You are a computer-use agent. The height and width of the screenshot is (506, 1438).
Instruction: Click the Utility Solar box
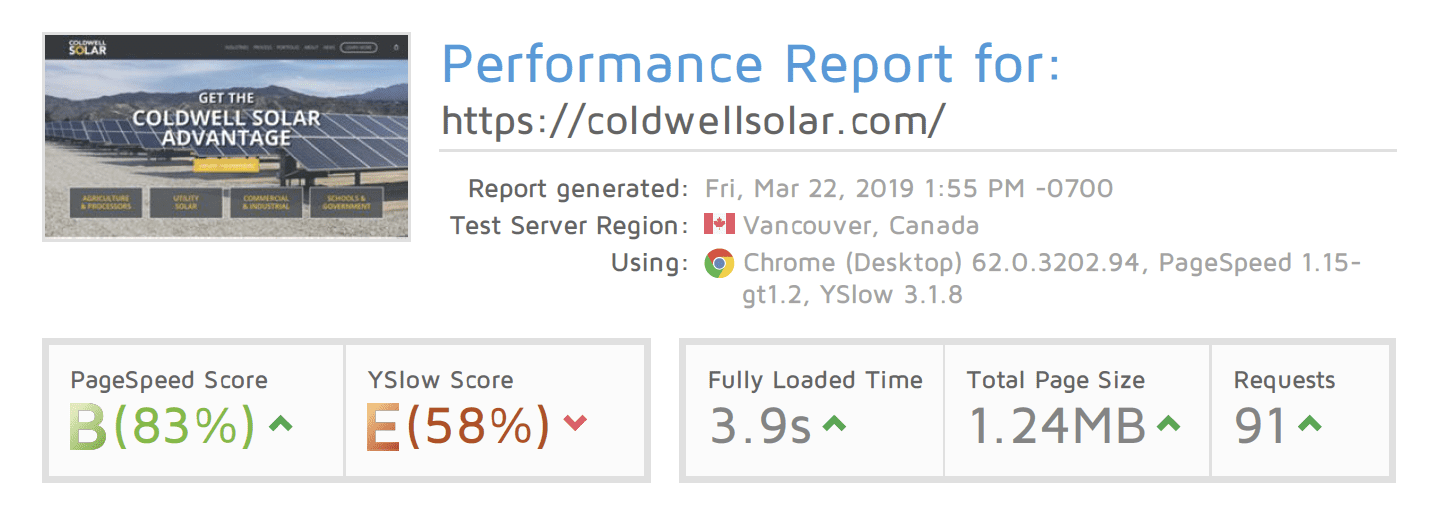(185, 202)
